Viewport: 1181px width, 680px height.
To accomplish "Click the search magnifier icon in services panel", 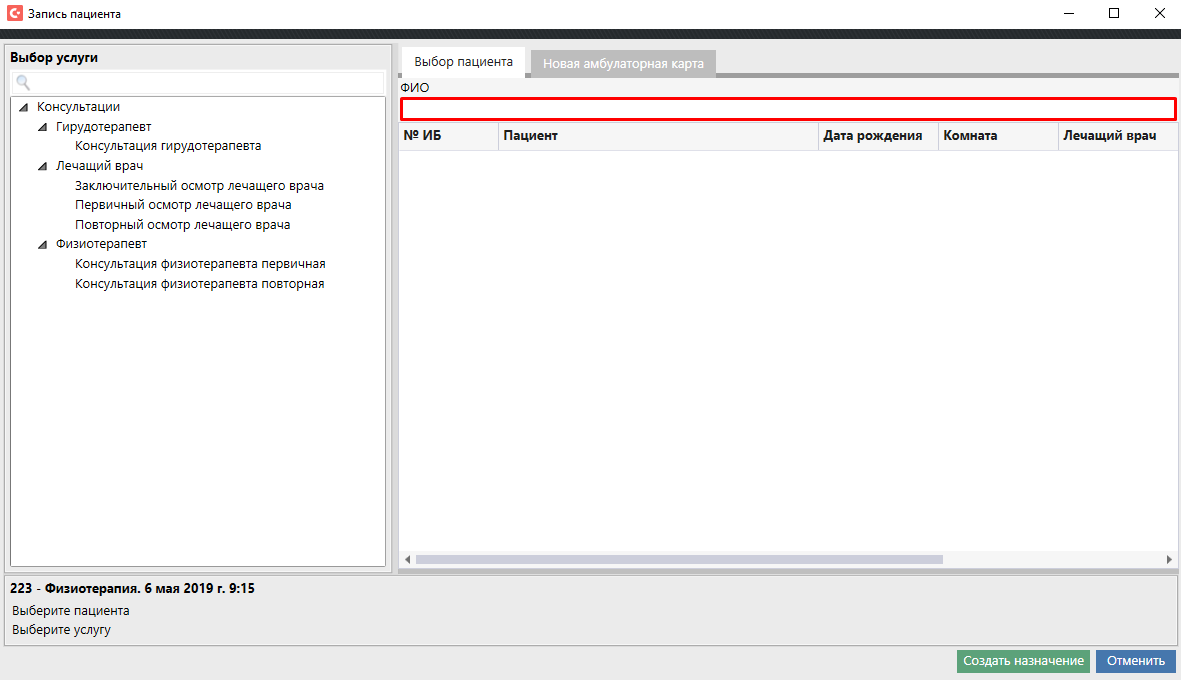I will 23,83.
